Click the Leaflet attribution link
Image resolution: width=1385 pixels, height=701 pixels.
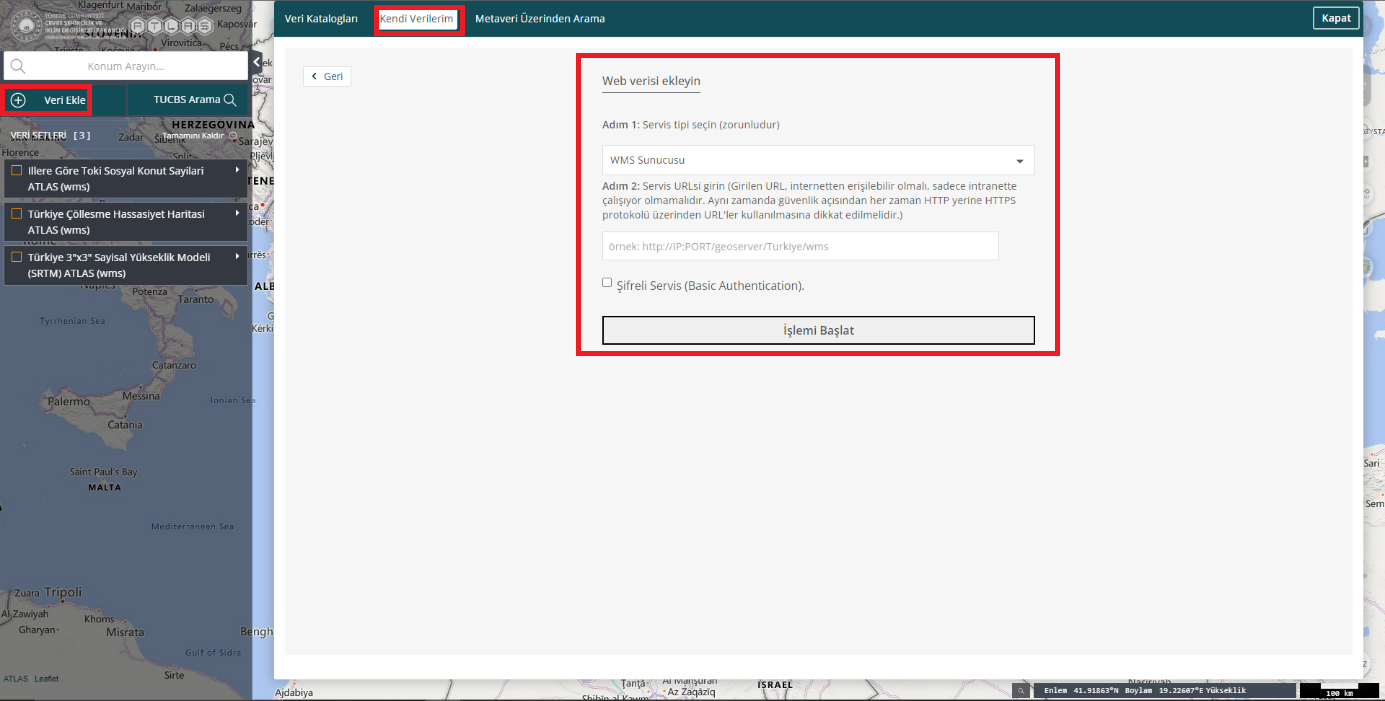47,679
